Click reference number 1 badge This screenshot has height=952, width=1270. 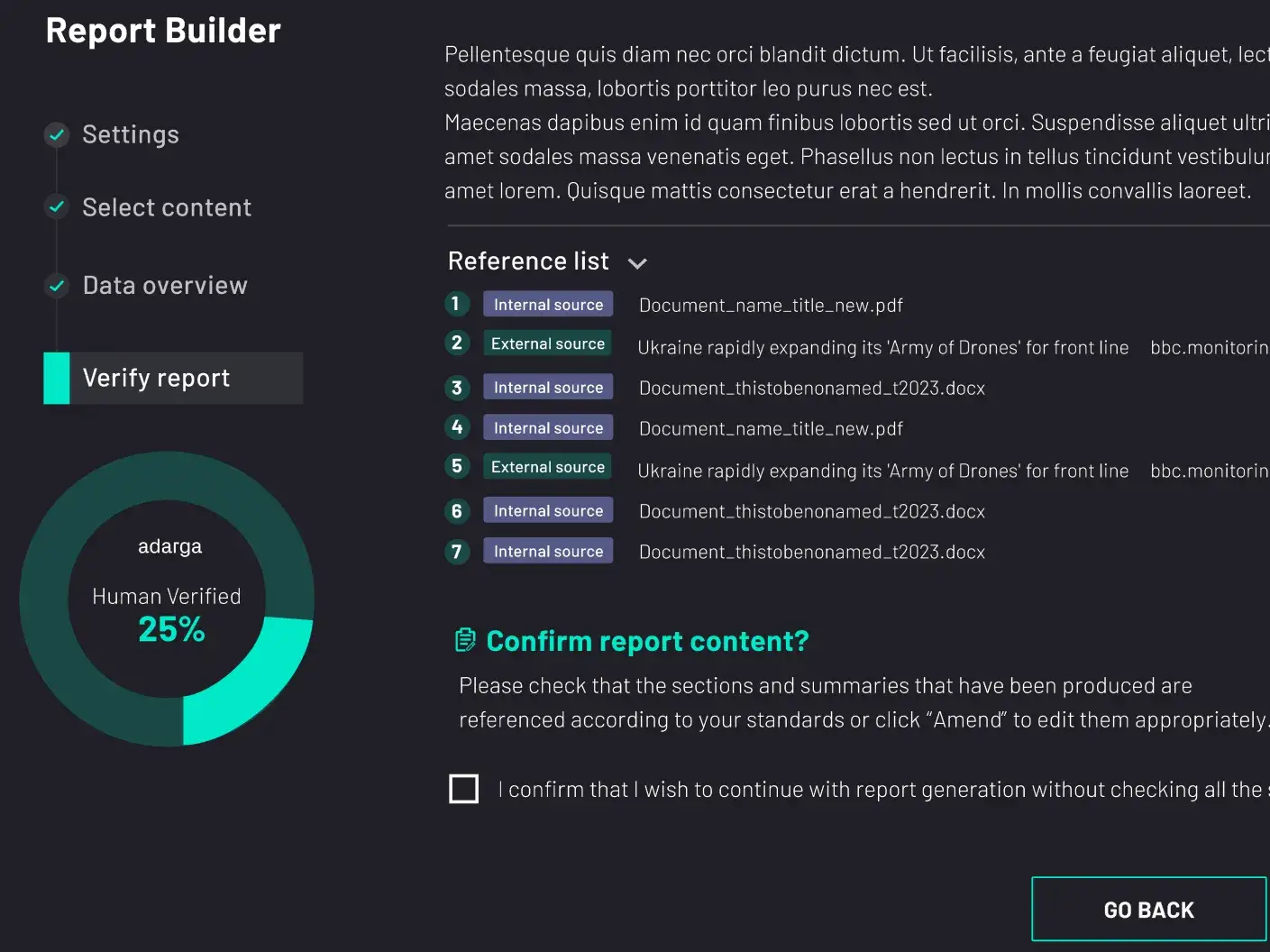tap(457, 304)
